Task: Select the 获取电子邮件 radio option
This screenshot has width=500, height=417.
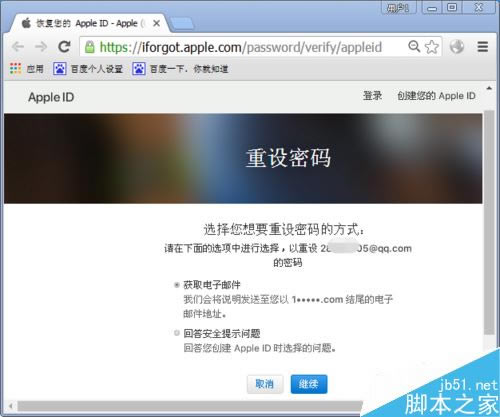Action: click(177, 285)
